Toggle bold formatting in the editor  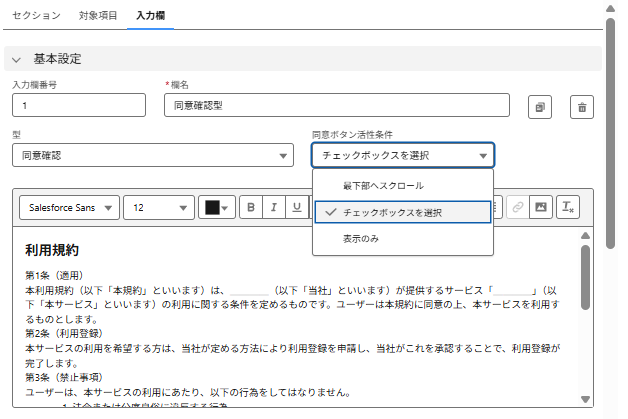point(251,207)
